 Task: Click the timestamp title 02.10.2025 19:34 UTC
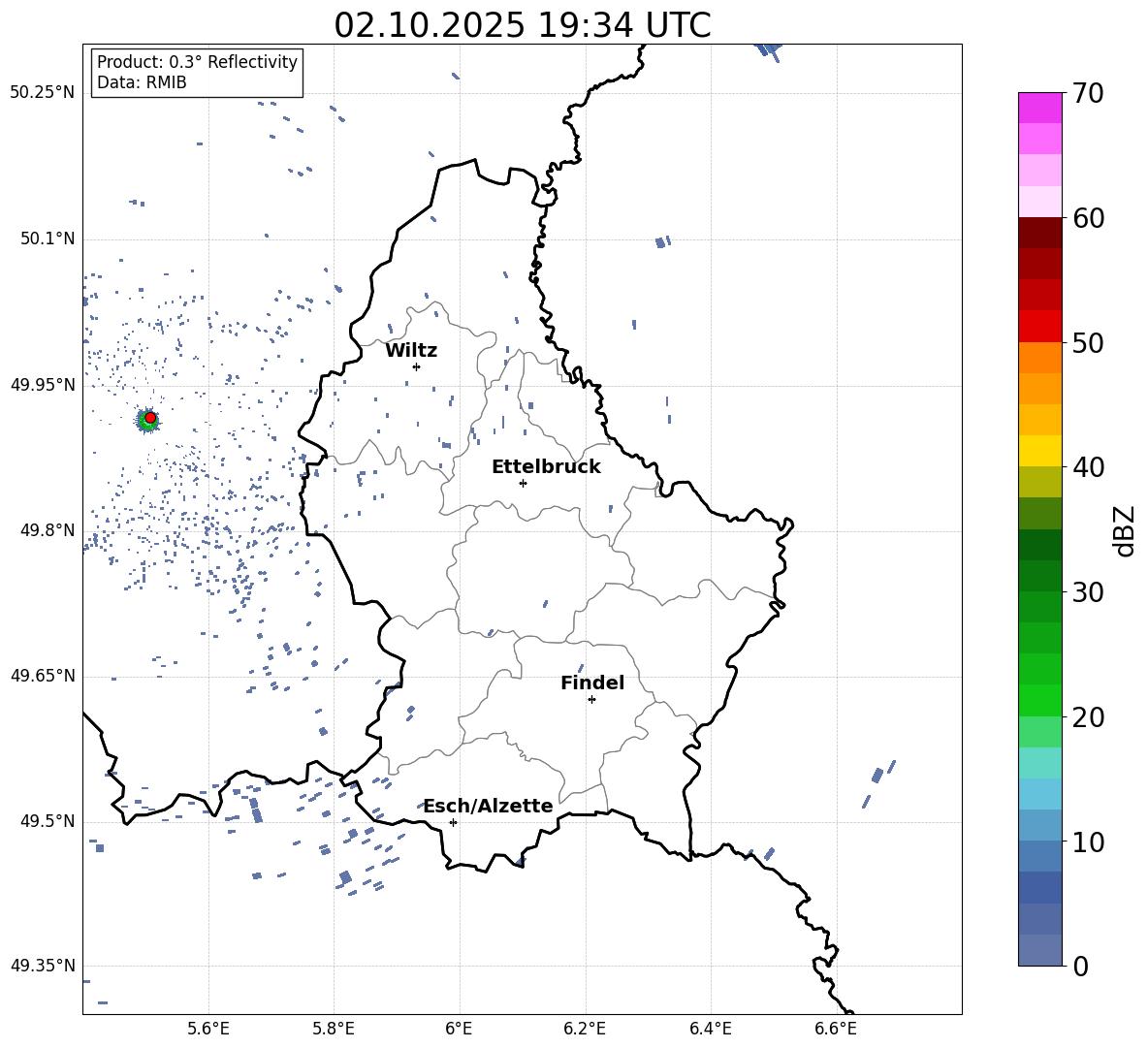click(522, 25)
